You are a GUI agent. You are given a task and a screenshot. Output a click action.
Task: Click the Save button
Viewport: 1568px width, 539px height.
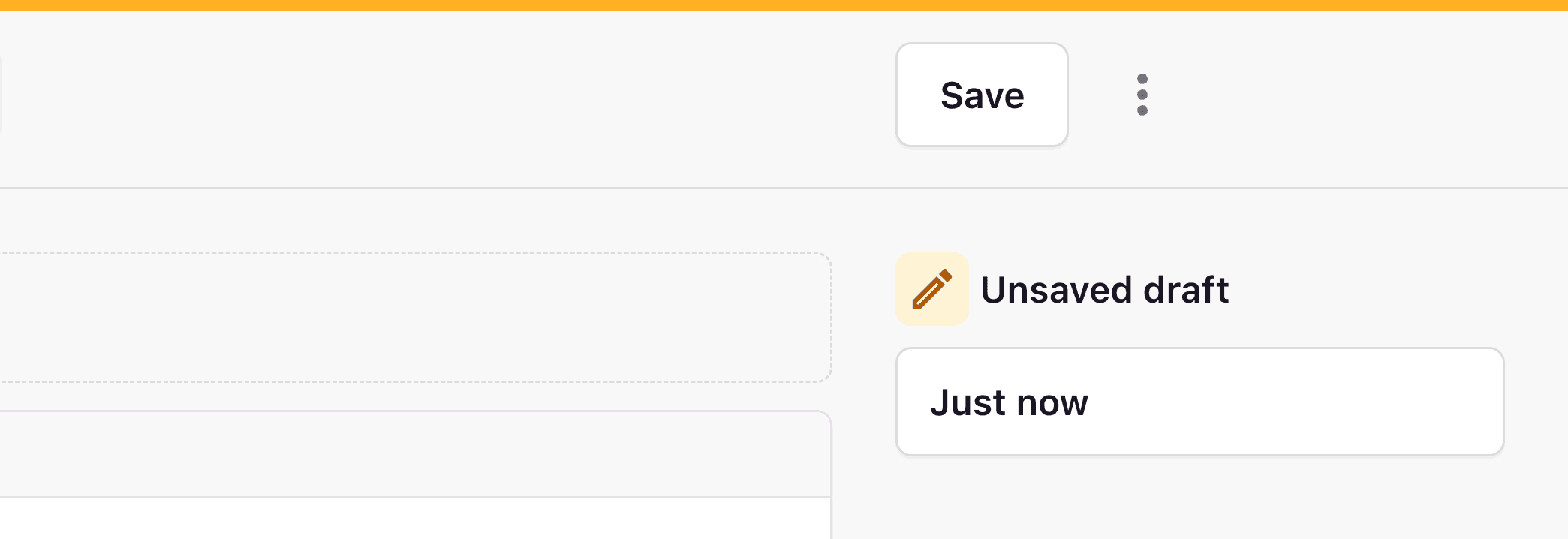coord(982,95)
